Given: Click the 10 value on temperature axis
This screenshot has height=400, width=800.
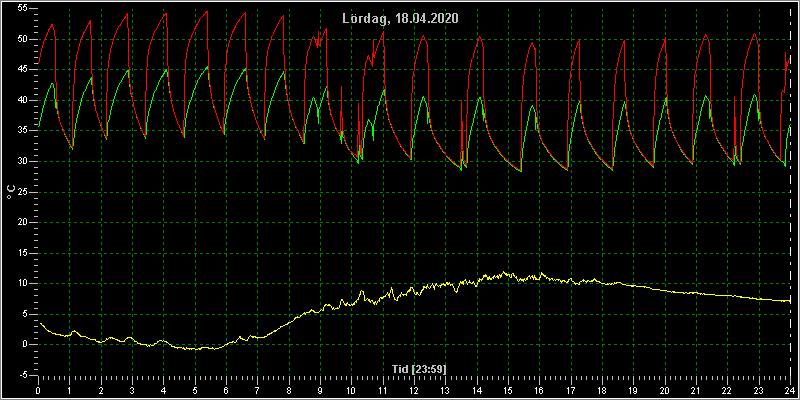Looking at the screenshot, I should coord(23,283).
